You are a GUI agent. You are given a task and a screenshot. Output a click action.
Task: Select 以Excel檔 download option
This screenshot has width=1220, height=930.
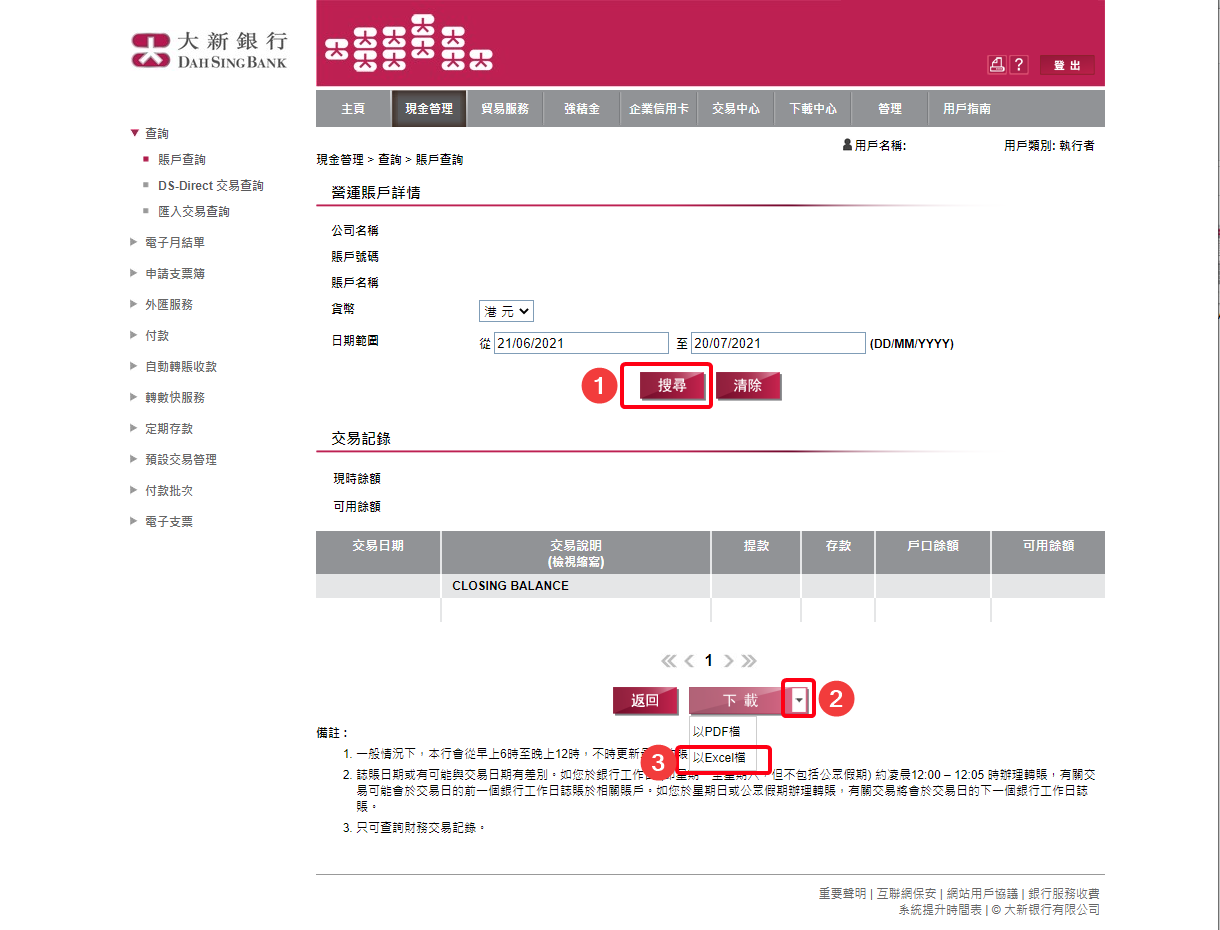(x=719, y=758)
